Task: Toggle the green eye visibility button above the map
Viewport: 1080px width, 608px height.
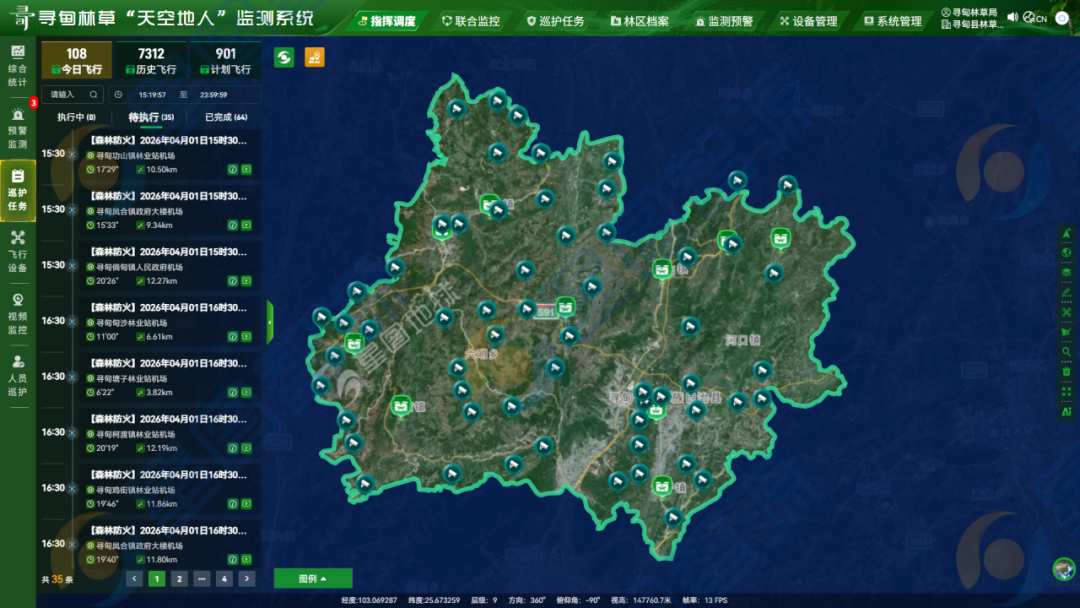Action: click(x=283, y=58)
